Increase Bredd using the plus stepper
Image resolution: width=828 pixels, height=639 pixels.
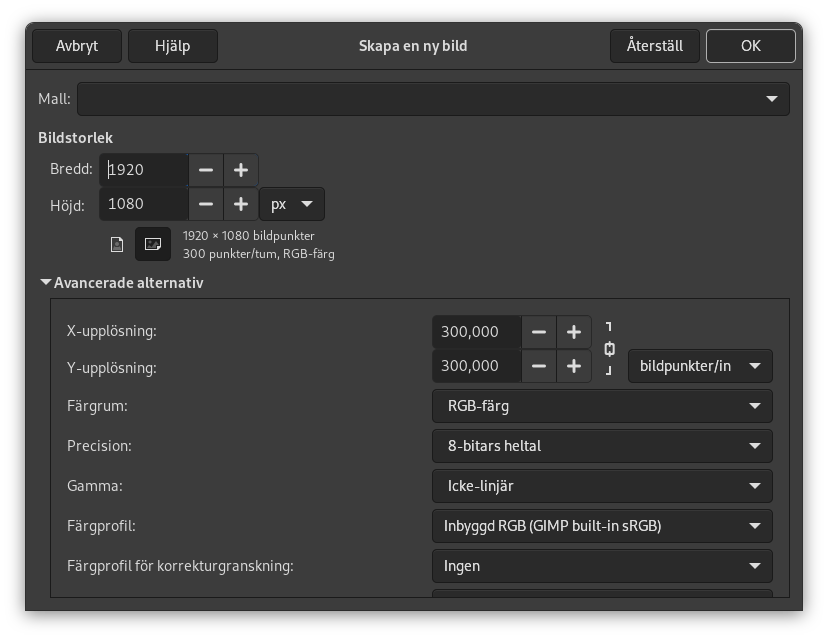240,169
